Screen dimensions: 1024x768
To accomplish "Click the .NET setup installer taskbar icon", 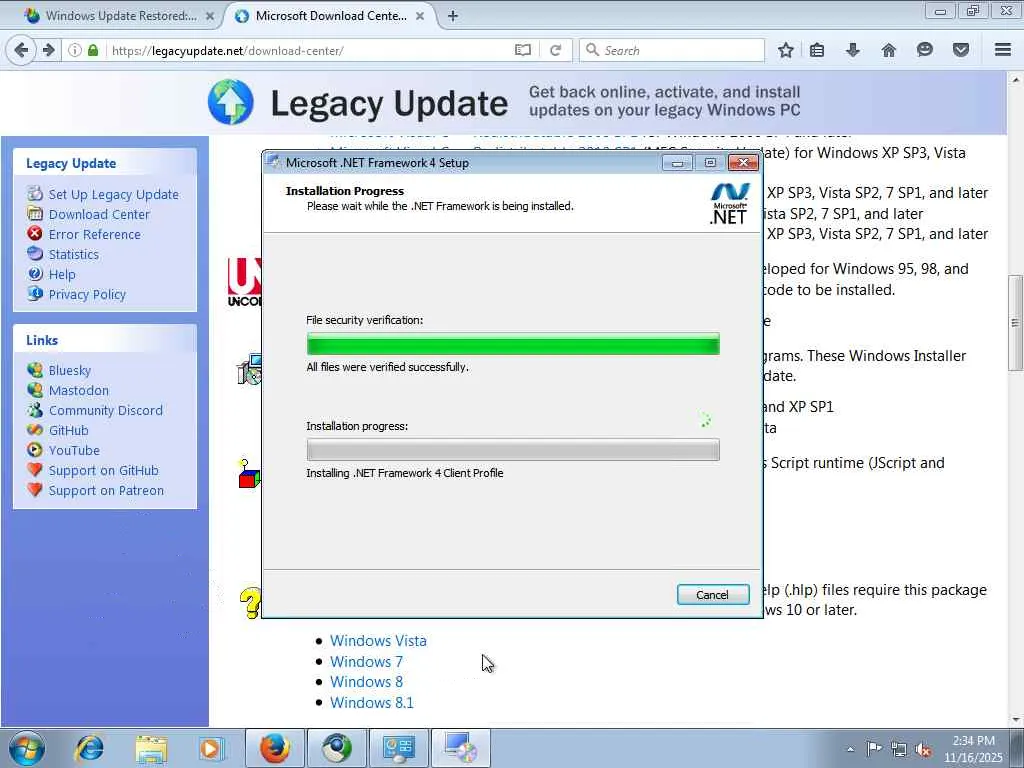I will [460, 748].
